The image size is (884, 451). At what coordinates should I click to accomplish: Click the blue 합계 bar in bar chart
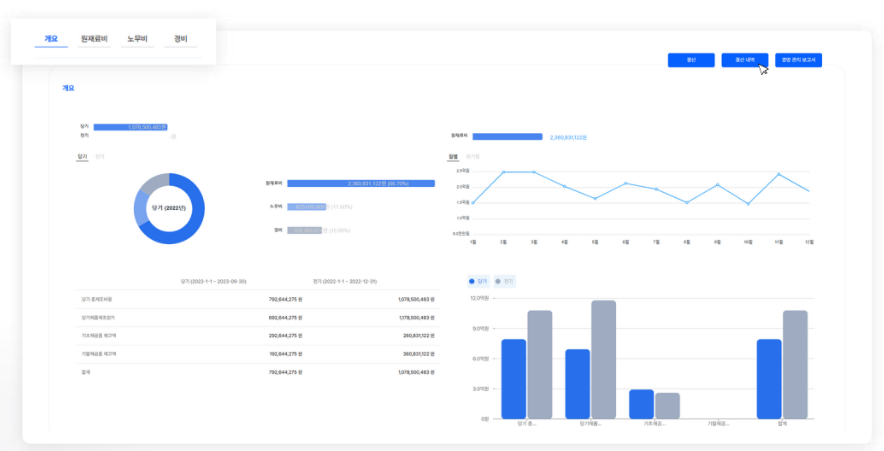pyautogui.click(x=768, y=378)
